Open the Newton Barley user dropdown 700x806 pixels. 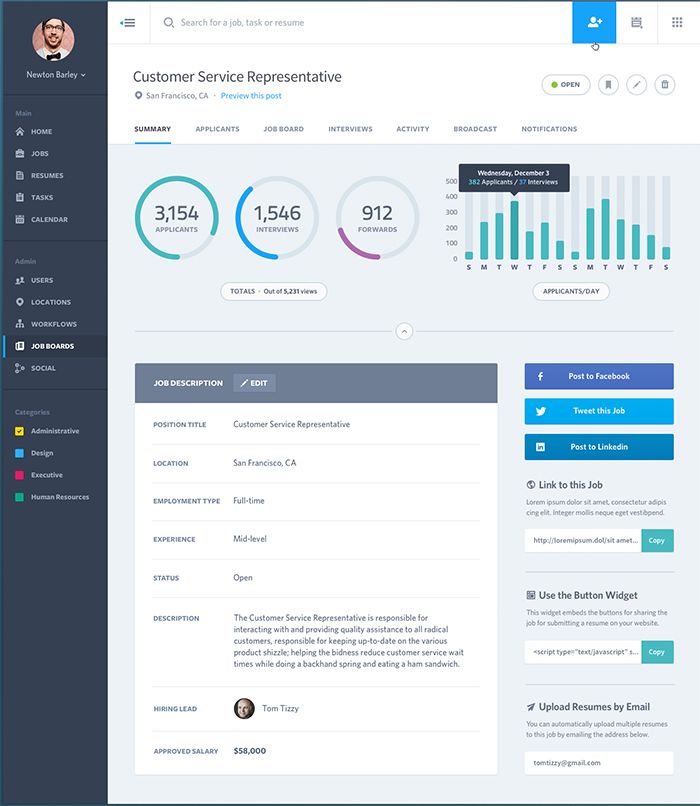[x=55, y=75]
